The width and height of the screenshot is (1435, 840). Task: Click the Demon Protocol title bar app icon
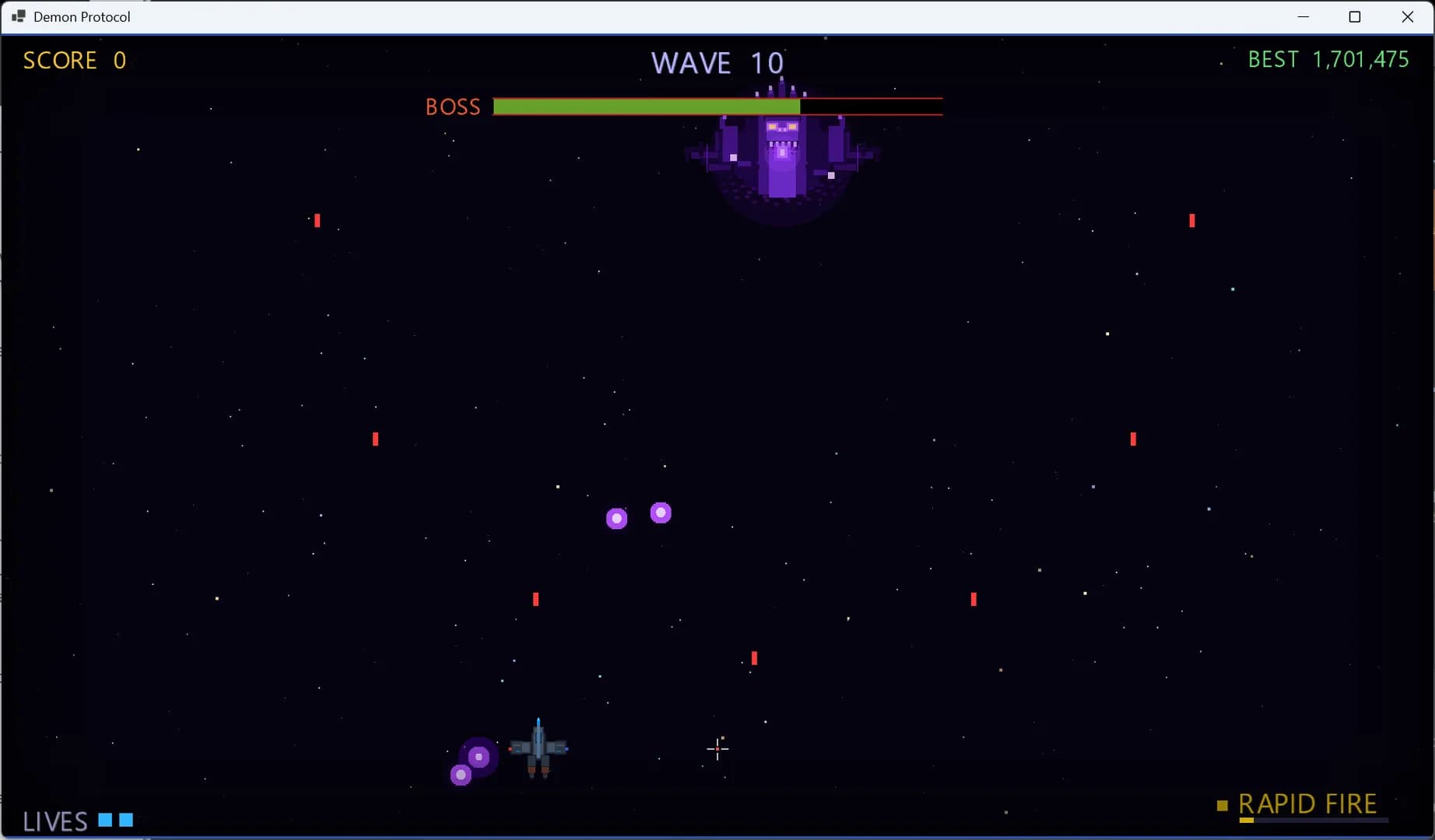click(19, 16)
